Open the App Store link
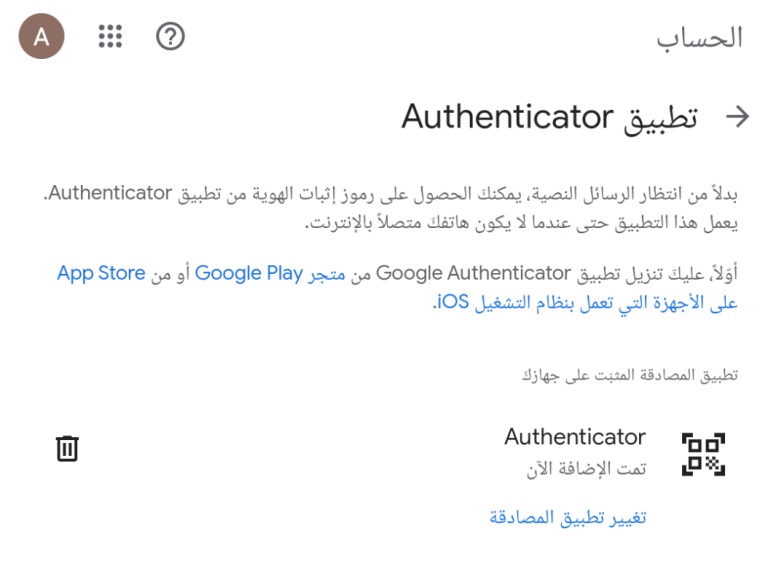This screenshot has height=566, width=768. 101,273
